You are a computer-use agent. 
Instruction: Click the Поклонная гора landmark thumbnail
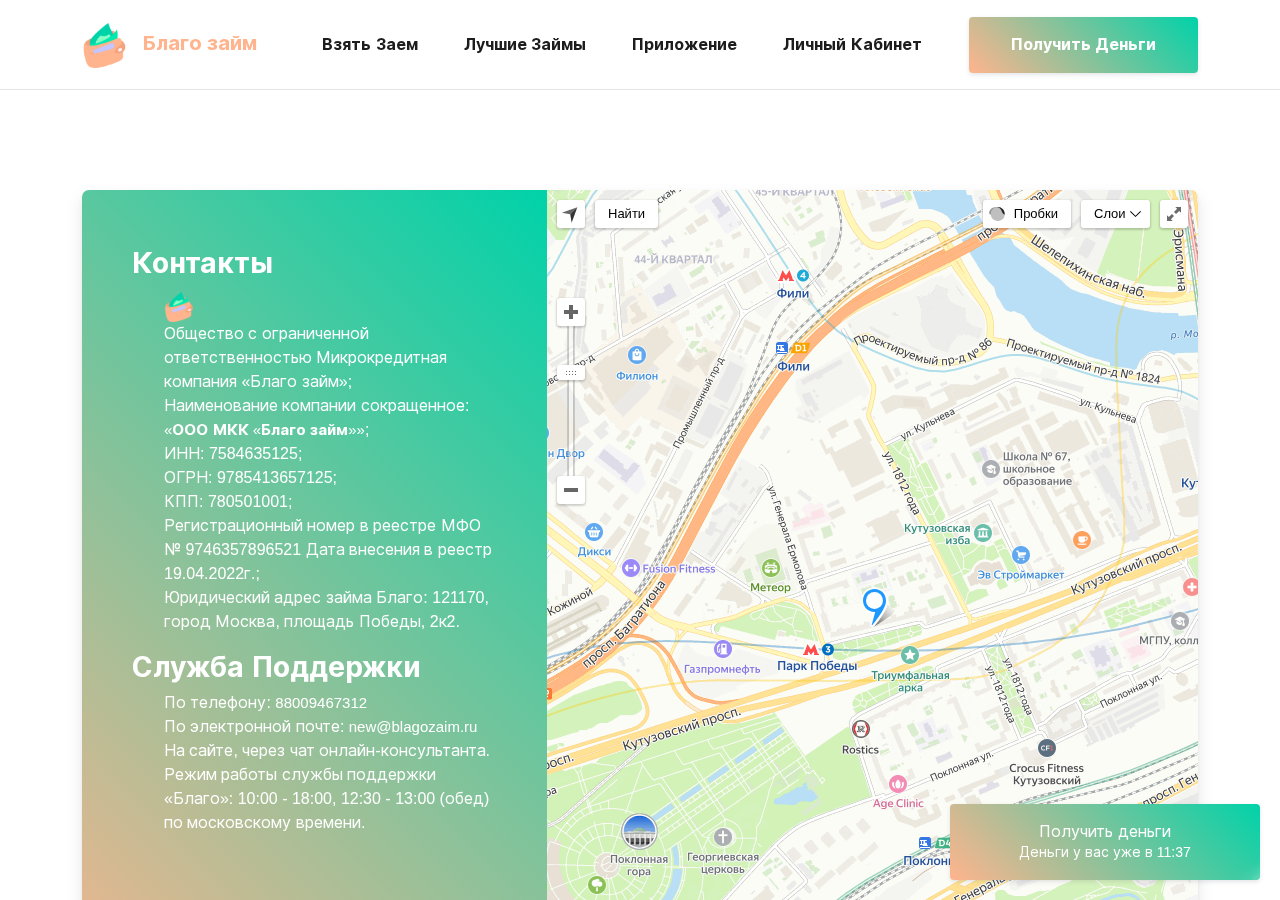639,832
